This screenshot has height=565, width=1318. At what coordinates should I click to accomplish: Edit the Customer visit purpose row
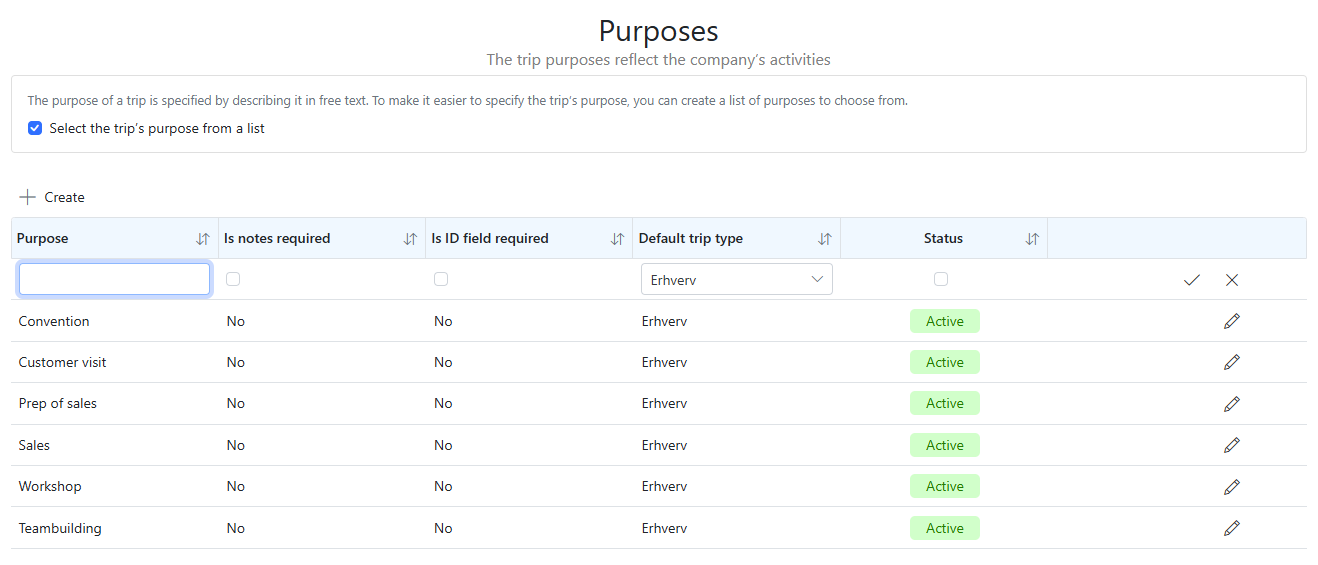(1231, 362)
